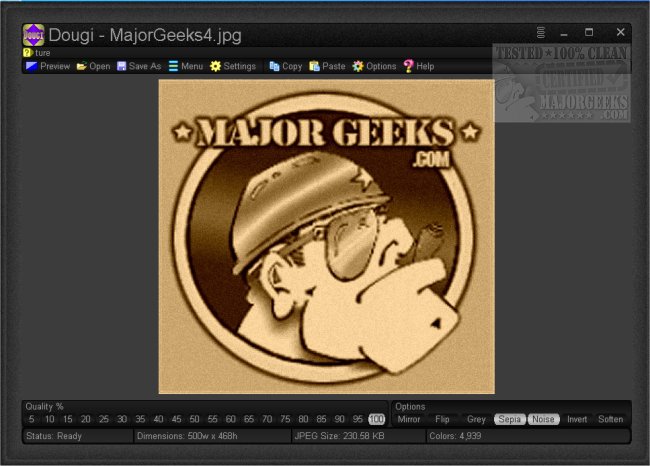650x466 pixels.
Task: Click the Copy pages icon
Action: pos(274,66)
